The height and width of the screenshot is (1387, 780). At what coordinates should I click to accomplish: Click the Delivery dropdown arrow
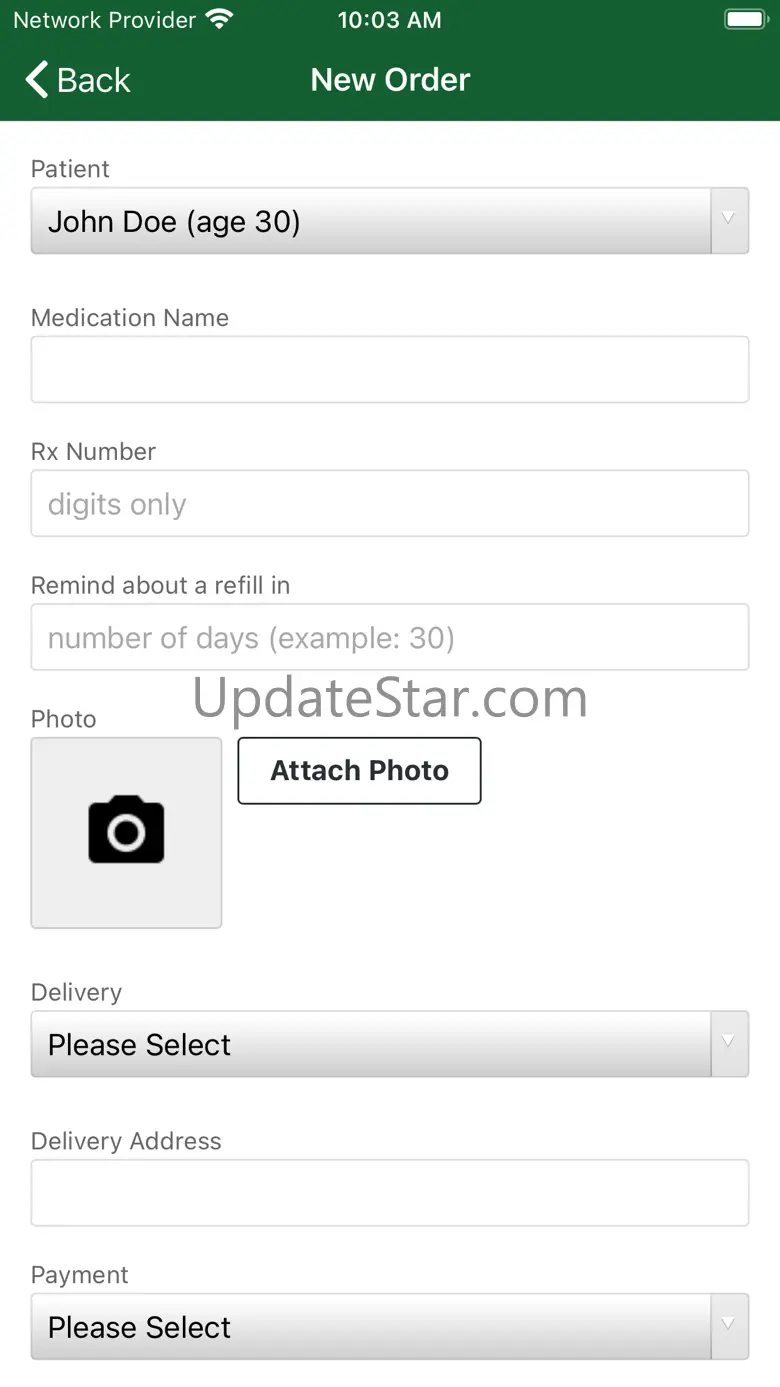tap(729, 1044)
